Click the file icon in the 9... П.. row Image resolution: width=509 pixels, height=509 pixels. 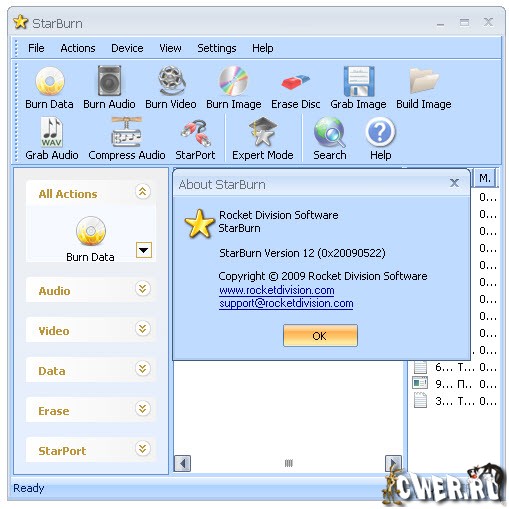[420, 383]
